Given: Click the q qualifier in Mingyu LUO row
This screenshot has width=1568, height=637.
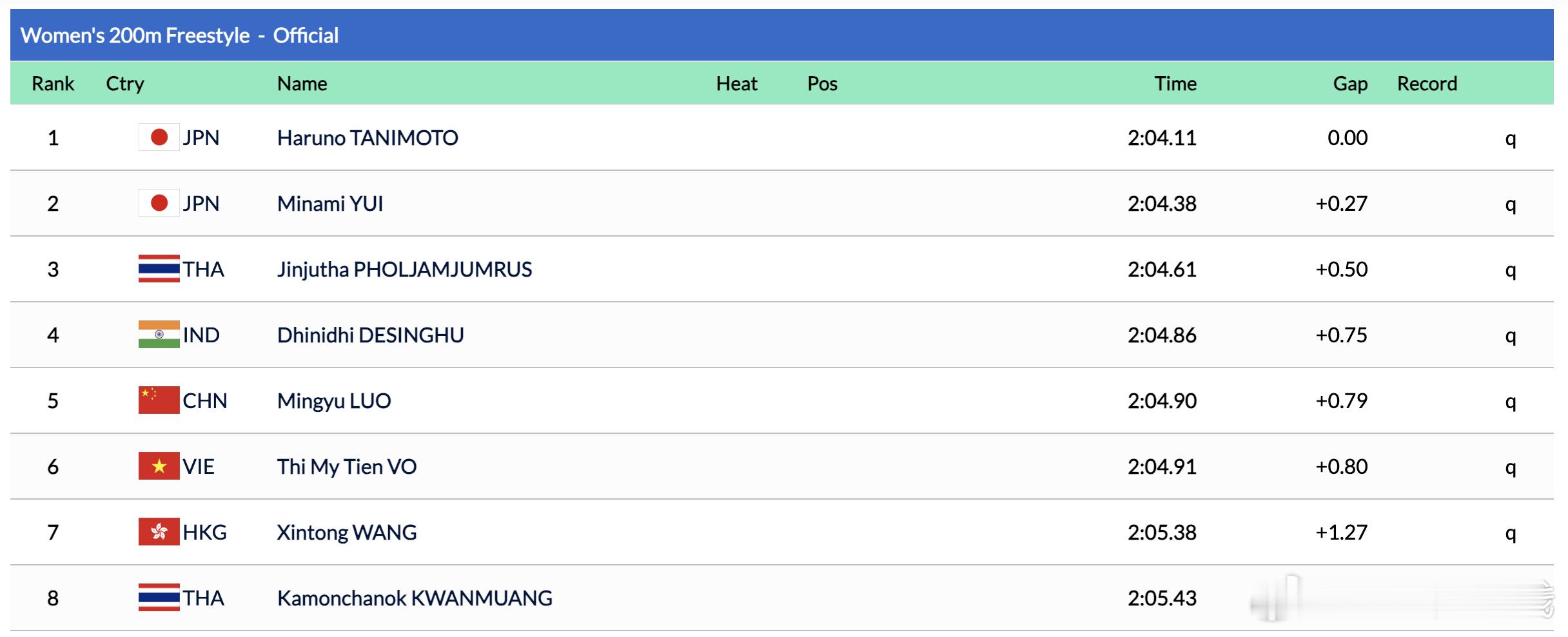Looking at the screenshot, I should pyautogui.click(x=1511, y=403).
